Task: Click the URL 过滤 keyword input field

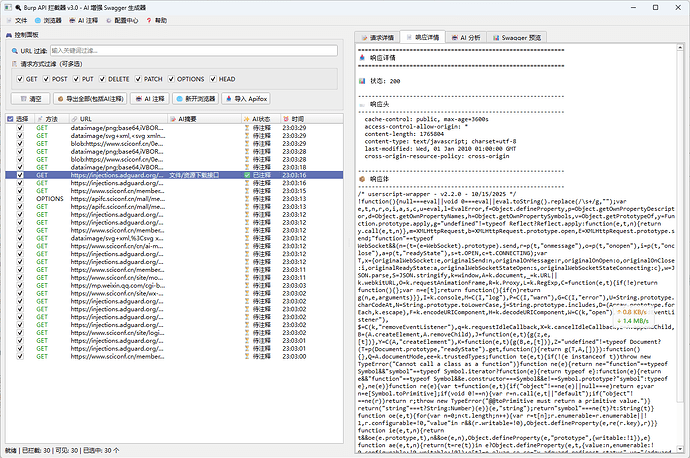Action: pos(194,51)
